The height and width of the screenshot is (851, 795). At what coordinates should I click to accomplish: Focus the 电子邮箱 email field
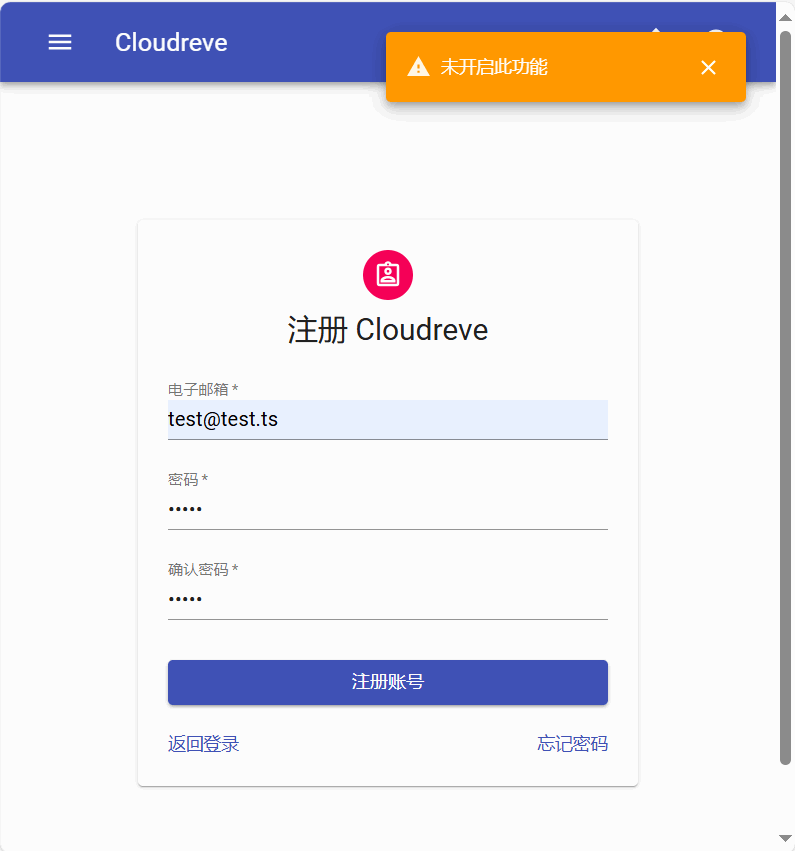[x=387, y=420]
